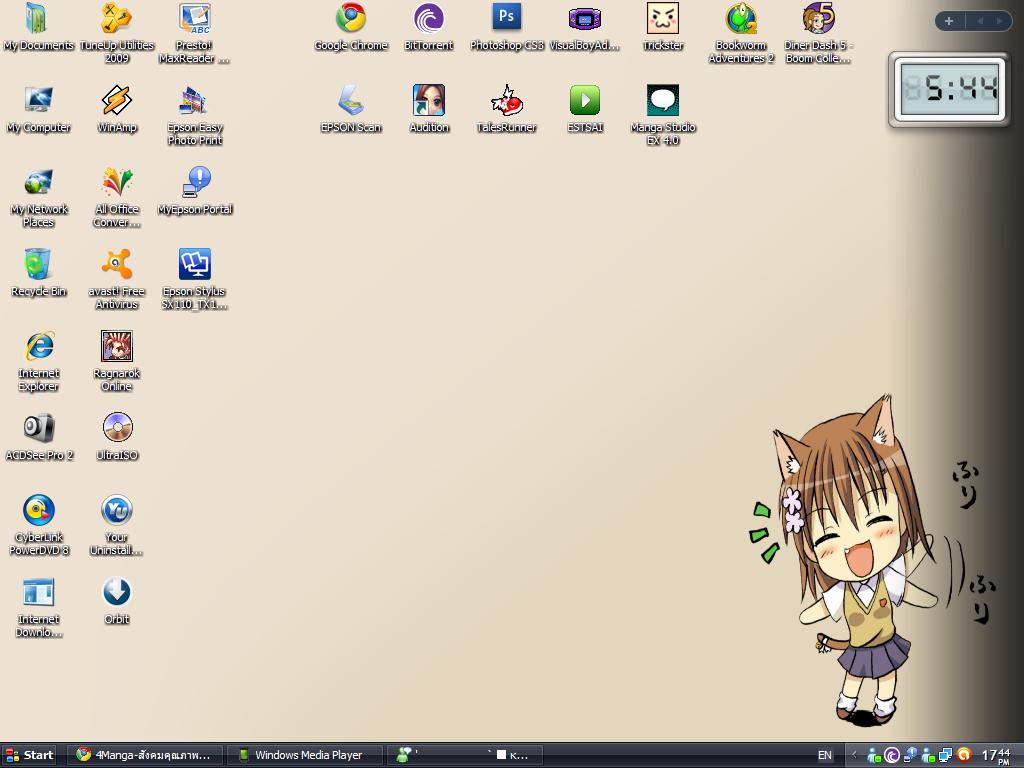Launch the TalesRunner desktop icon
The width and height of the screenshot is (1024, 768).
507,109
